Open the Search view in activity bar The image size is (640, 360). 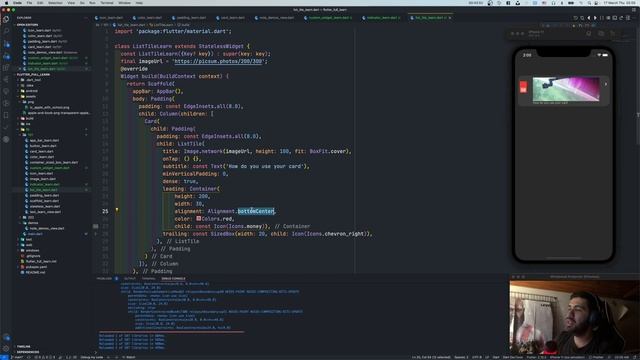(6, 31)
